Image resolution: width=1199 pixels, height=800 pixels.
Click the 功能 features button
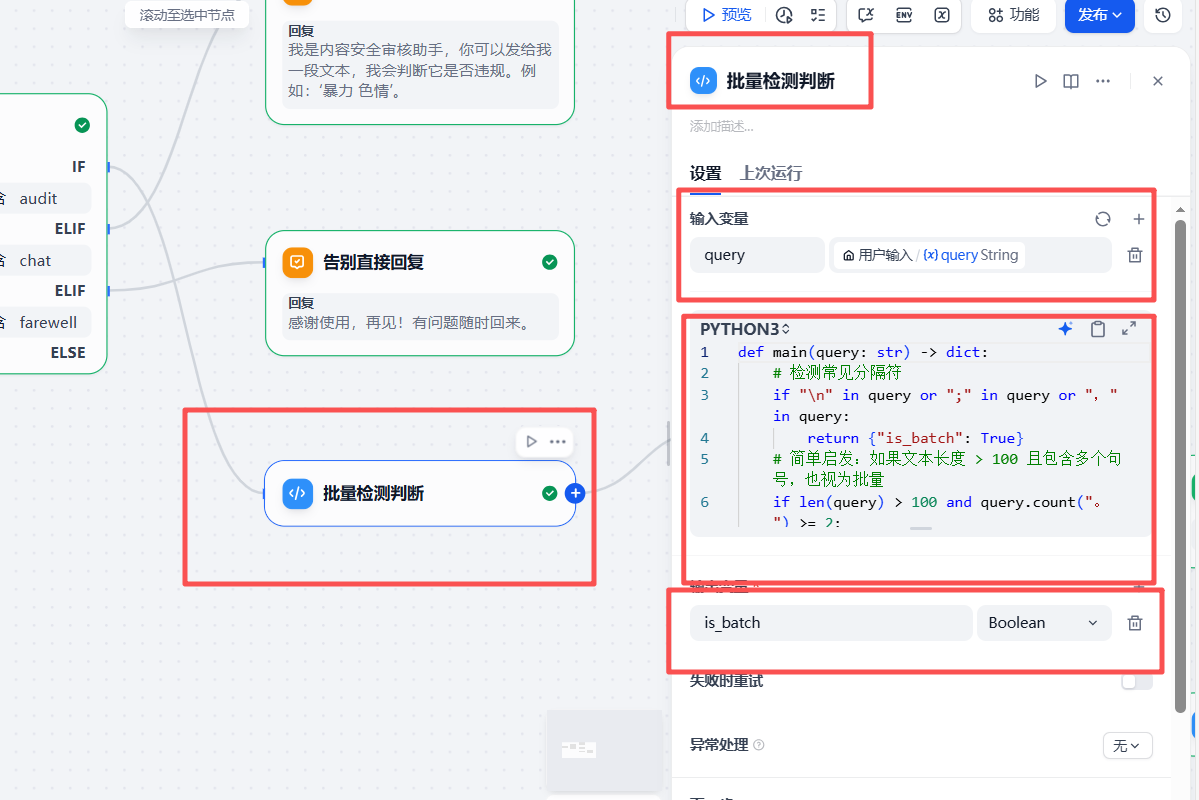[1014, 15]
